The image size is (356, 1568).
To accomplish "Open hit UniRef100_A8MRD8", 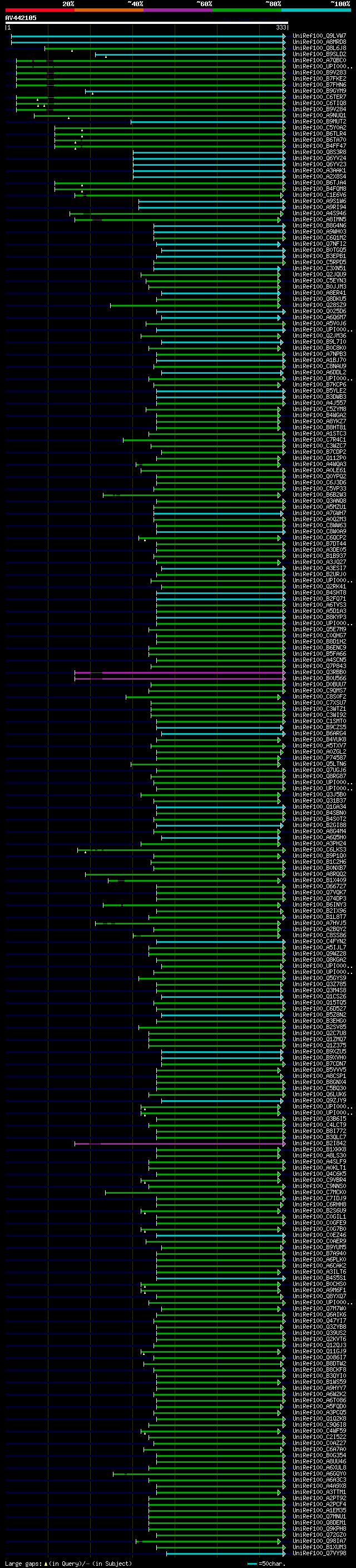I will 319,42.
